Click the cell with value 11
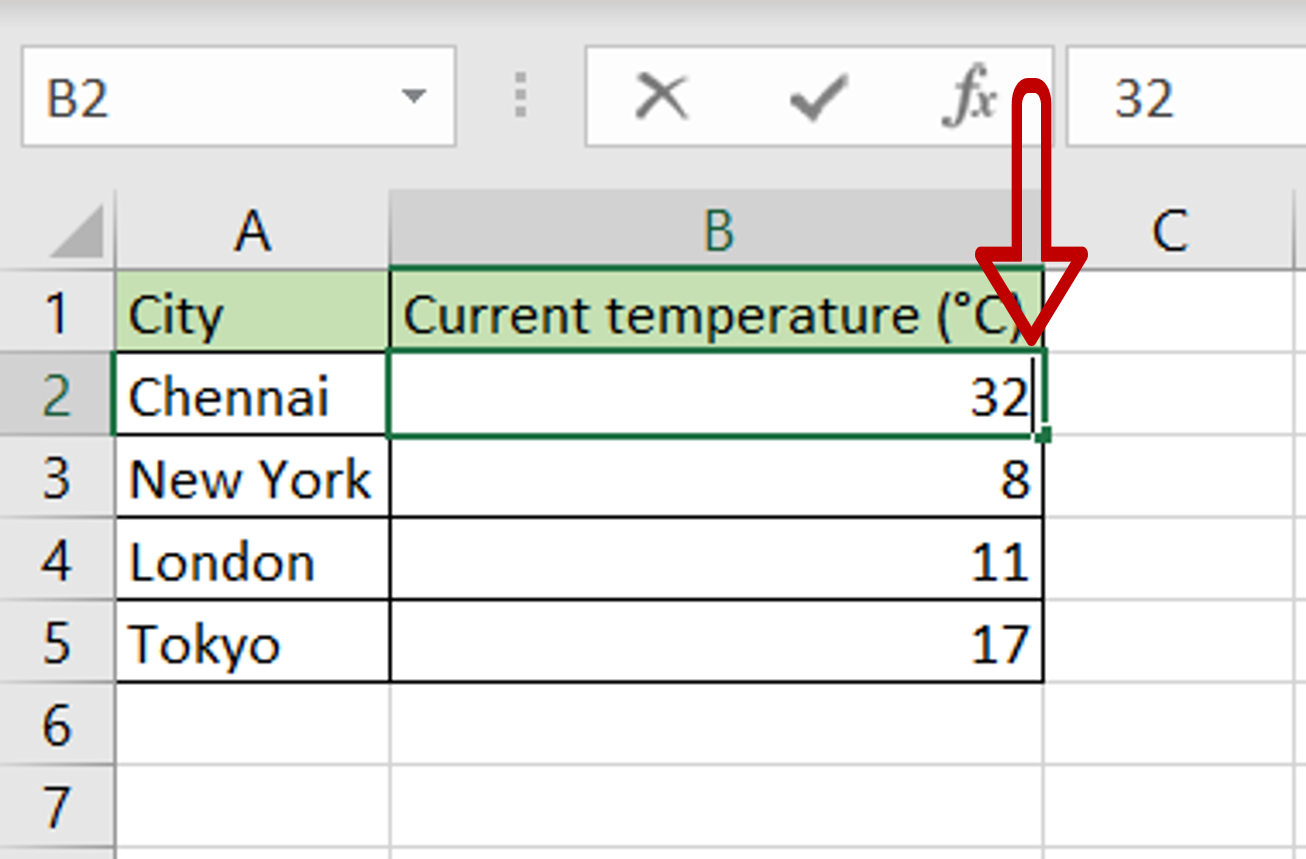The height and width of the screenshot is (859, 1306). (715, 561)
